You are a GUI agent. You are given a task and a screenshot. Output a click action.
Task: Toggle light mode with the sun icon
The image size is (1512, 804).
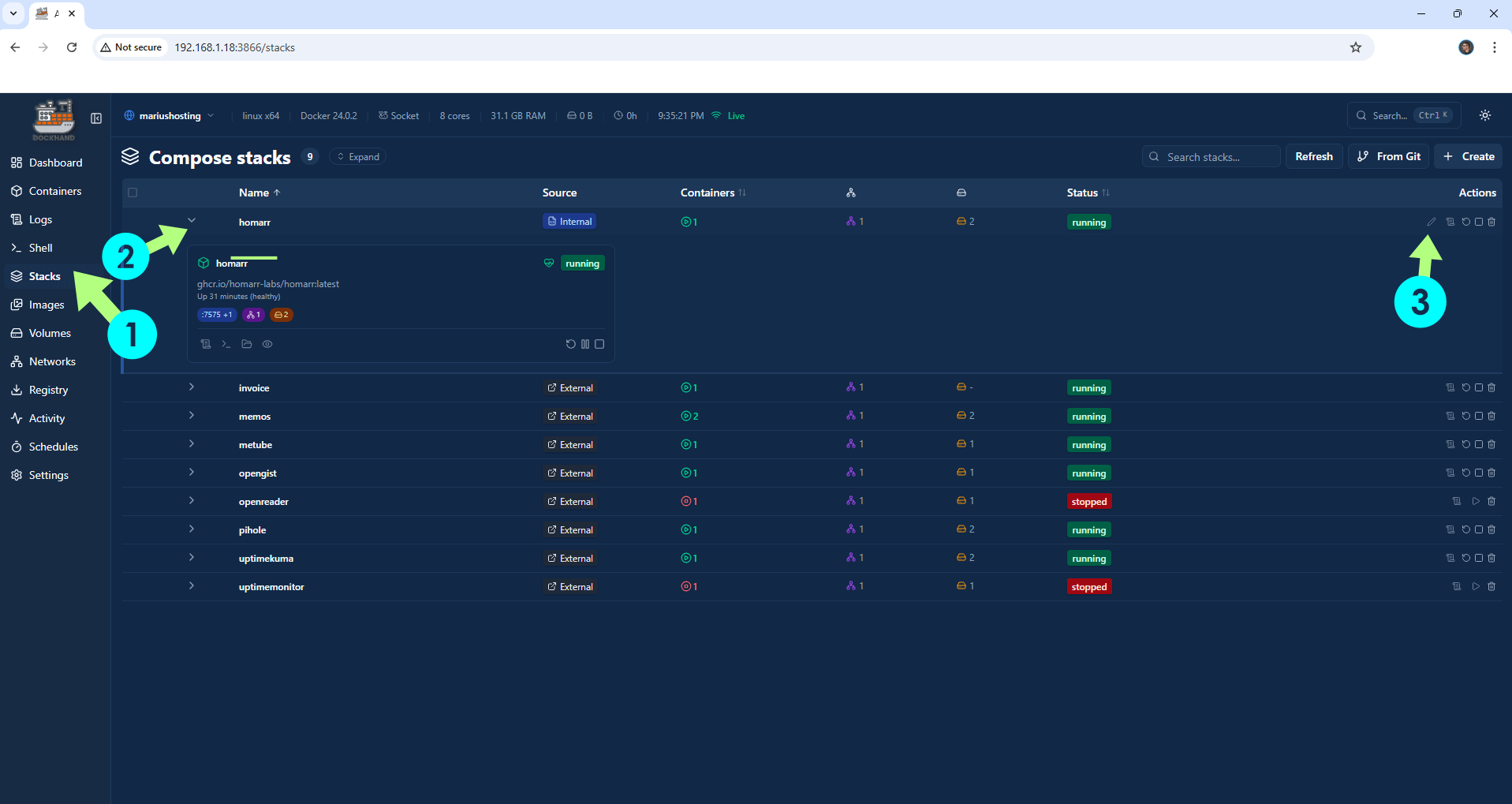pyautogui.click(x=1484, y=115)
